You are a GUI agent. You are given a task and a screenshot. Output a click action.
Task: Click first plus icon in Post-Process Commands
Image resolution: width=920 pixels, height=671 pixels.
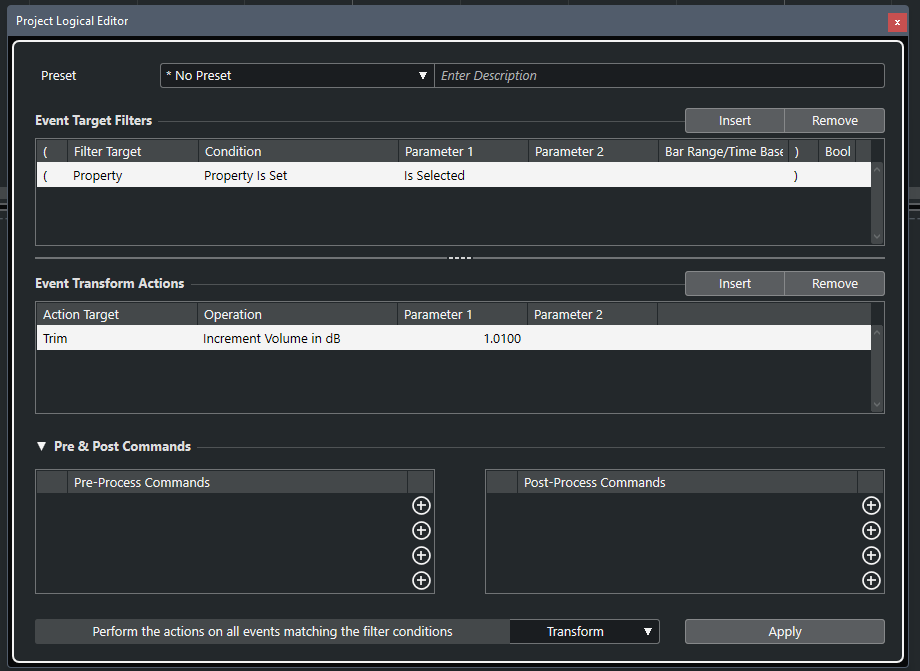[x=871, y=506]
